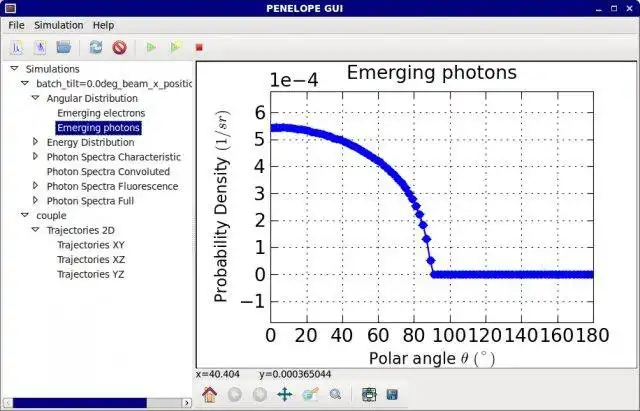The width and height of the screenshot is (640, 411).
Task: Open the Simulation menu
Action: coord(58,25)
